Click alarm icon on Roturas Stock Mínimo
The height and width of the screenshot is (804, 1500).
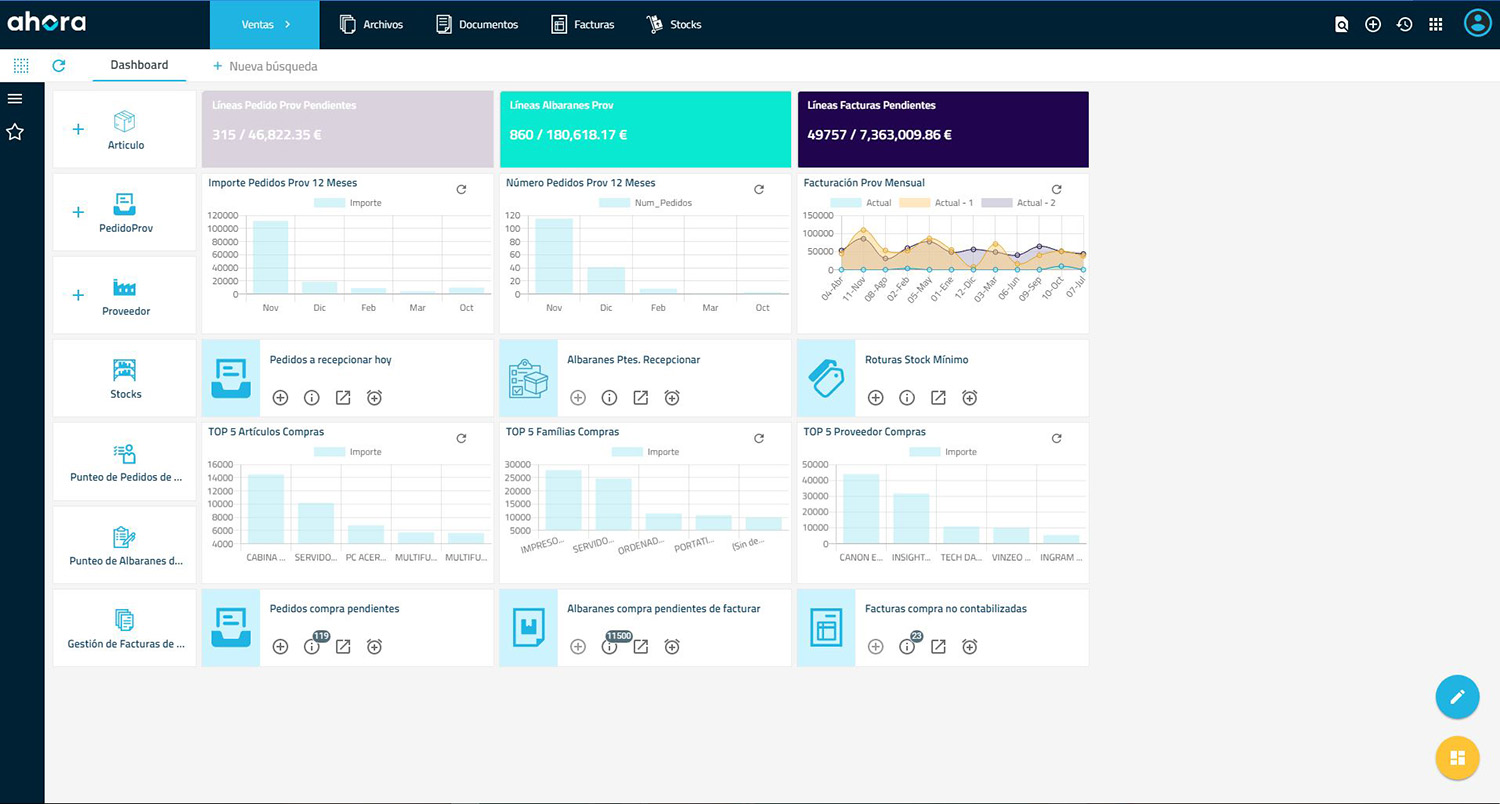(x=969, y=398)
